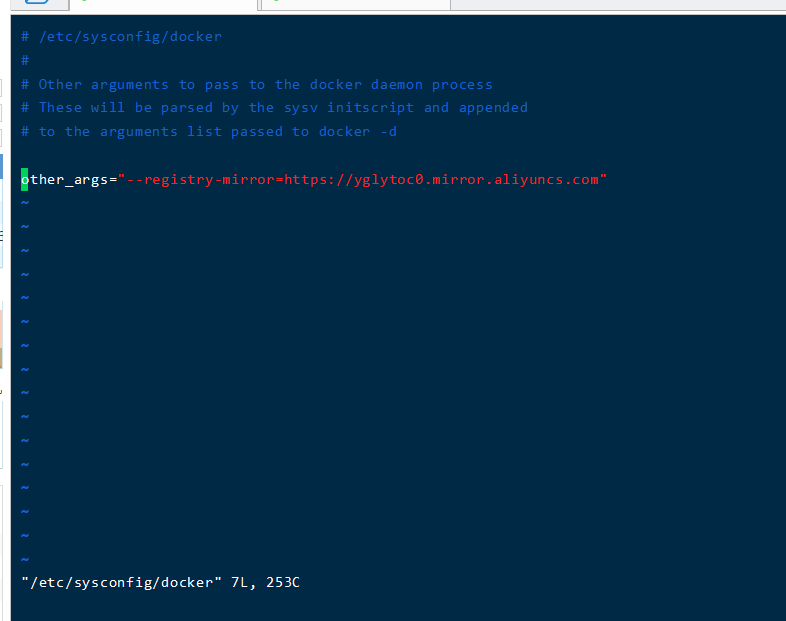The height and width of the screenshot is (621, 786).
Task: Click the 'Other arguments to pass' comment line
Action: tap(257, 84)
